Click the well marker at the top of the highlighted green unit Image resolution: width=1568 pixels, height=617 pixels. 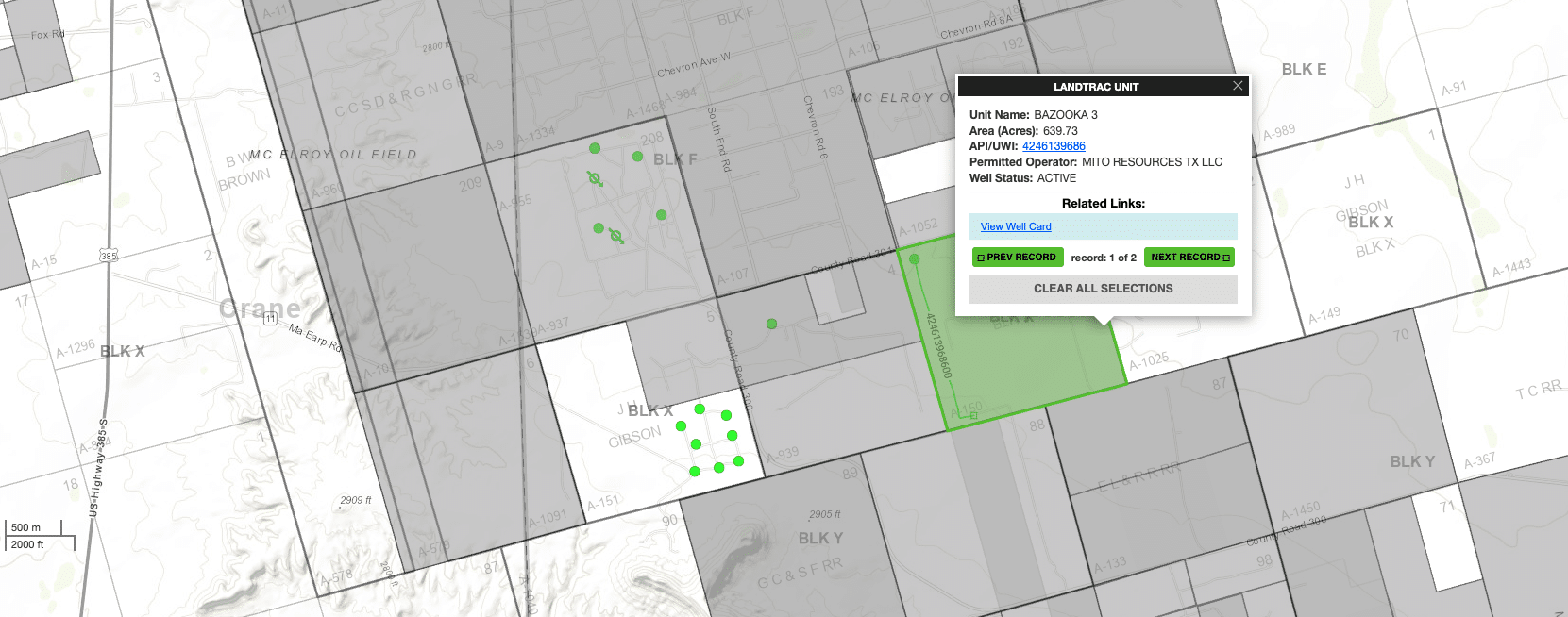click(x=914, y=258)
